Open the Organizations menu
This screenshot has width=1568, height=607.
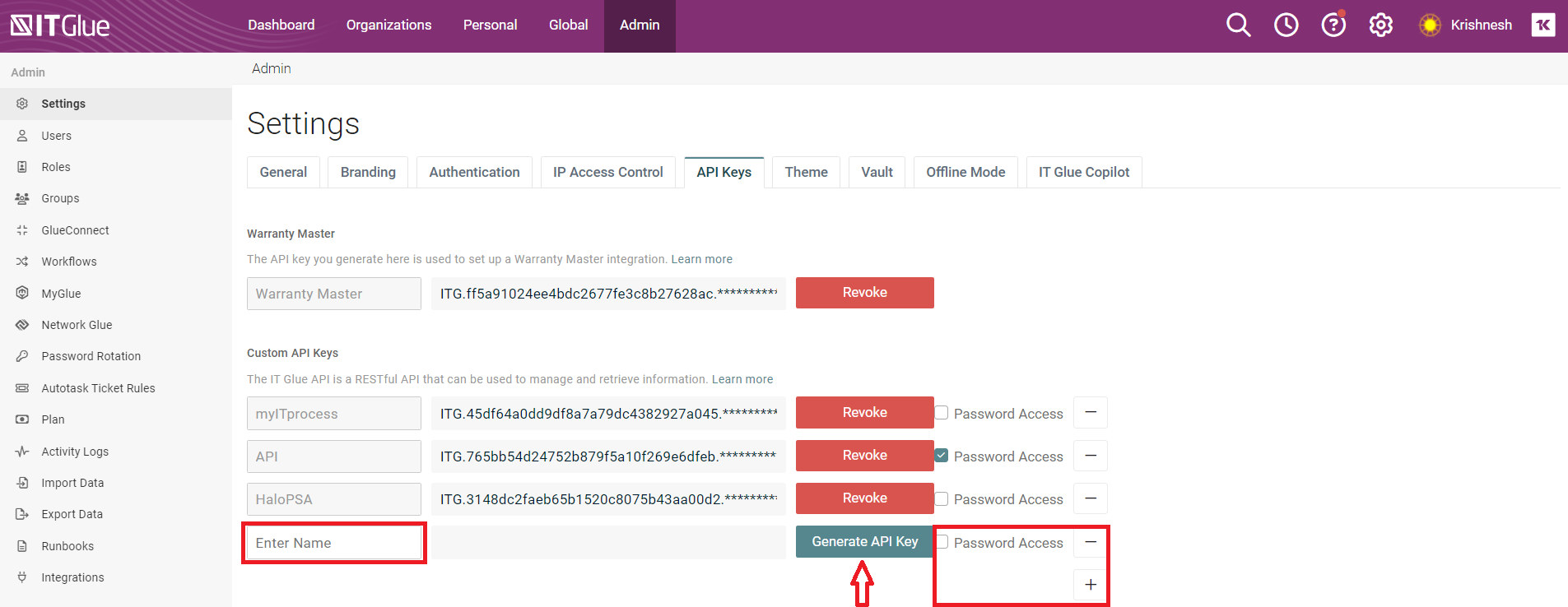point(389,25)
